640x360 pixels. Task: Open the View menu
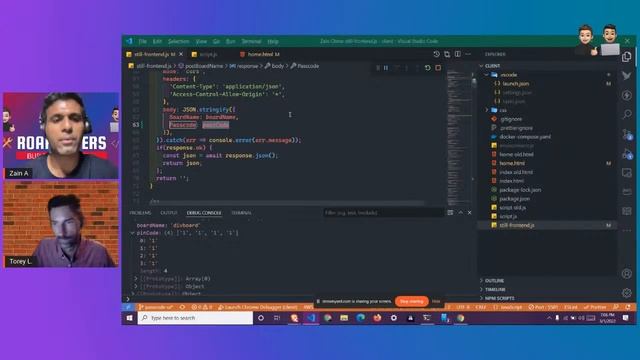tap(201, 42)
